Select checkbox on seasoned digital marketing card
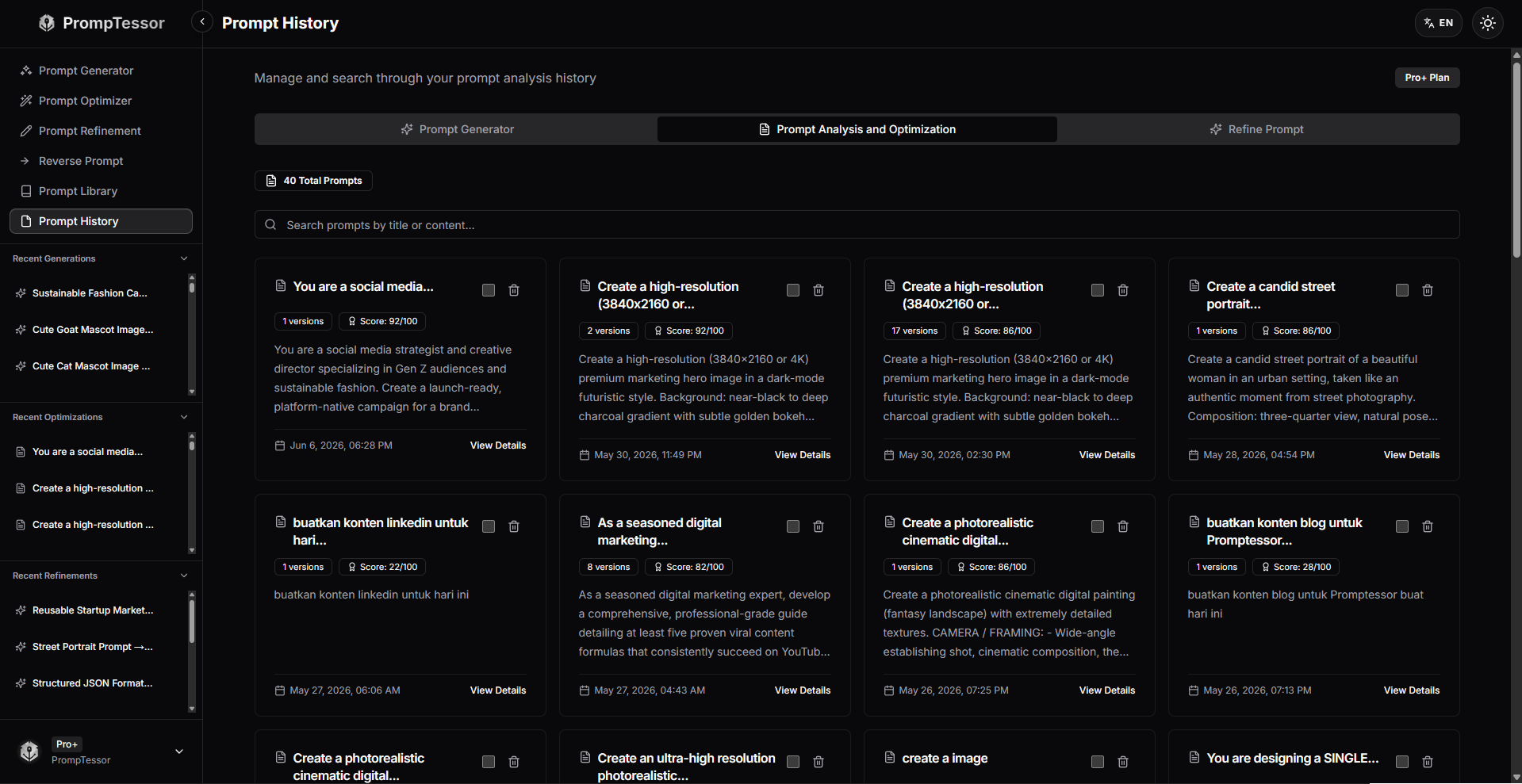Image resolution: width=1522 pixels, height=784 pixels. (x=793, y=526)
